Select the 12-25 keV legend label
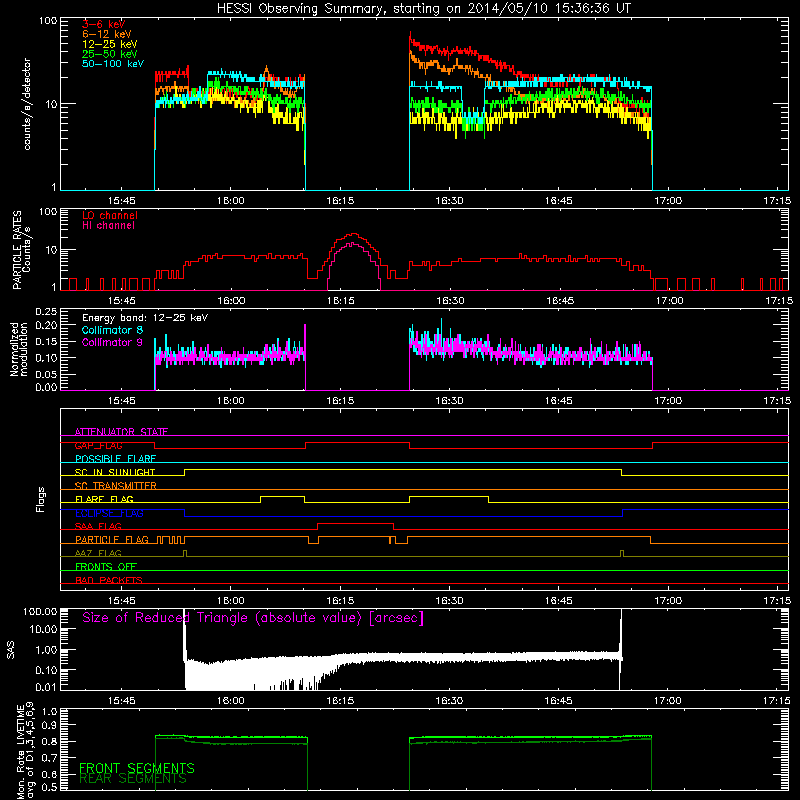The image size is (800, 800). click(109, 44)
